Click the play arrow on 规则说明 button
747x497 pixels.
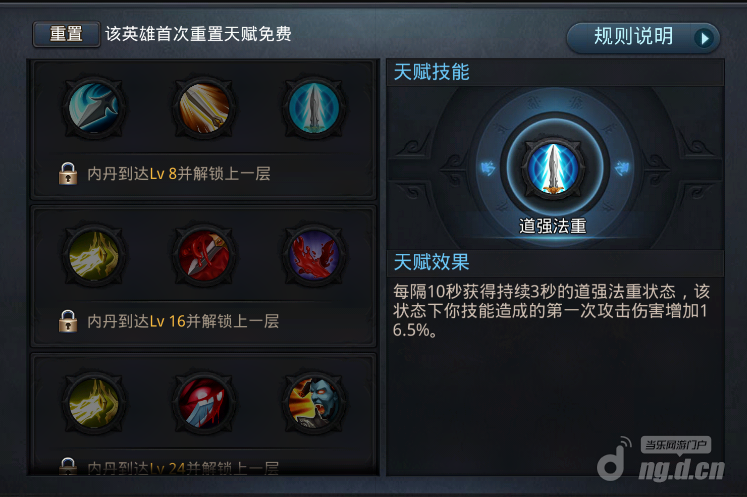(704, 38)
